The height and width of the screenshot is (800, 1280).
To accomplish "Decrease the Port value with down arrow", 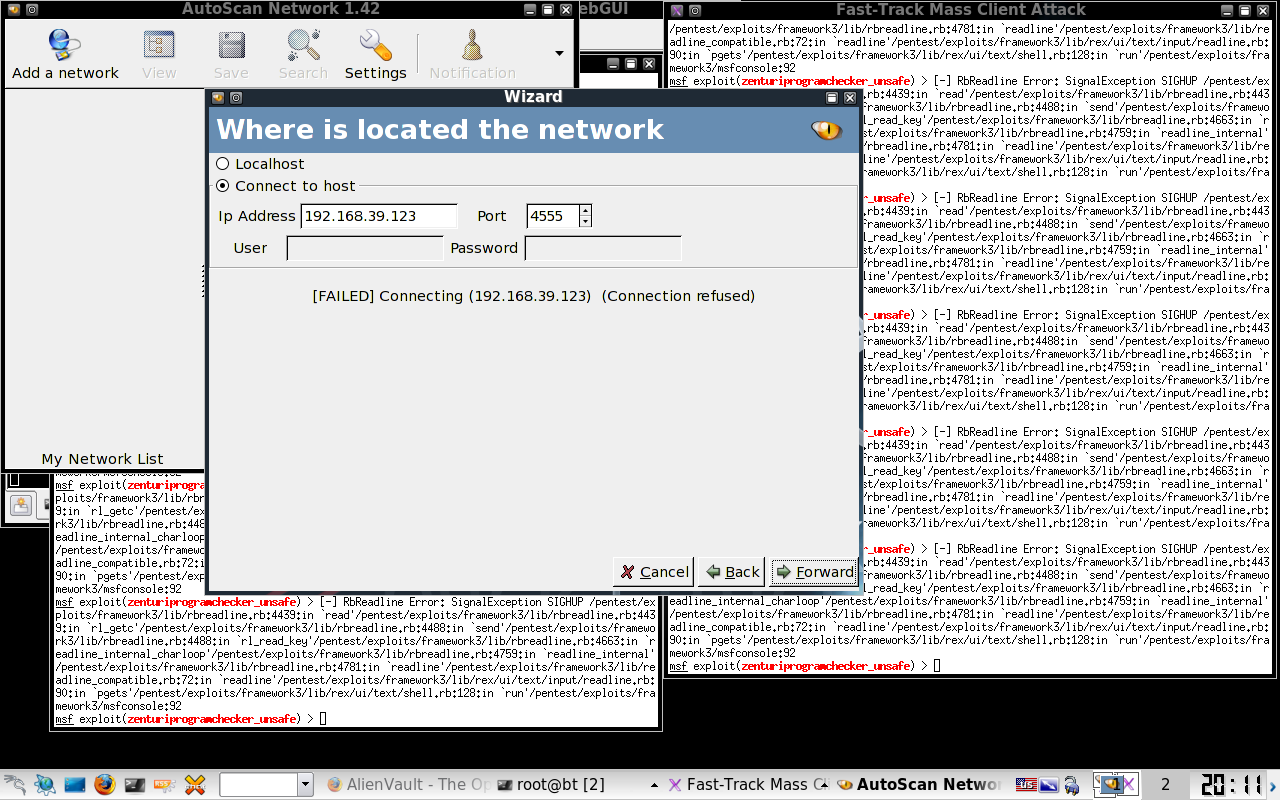I will pyautogui.click(x=586, y=222).
